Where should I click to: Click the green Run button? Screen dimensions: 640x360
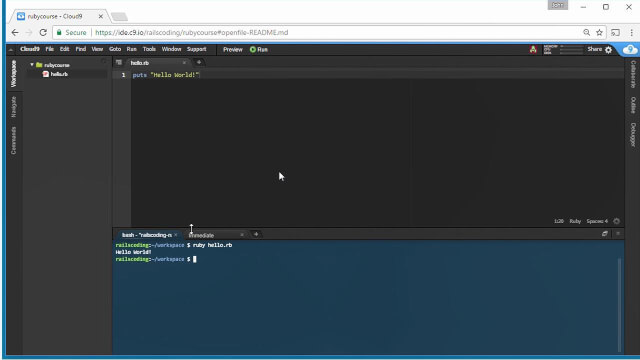[x=259, y=50]
